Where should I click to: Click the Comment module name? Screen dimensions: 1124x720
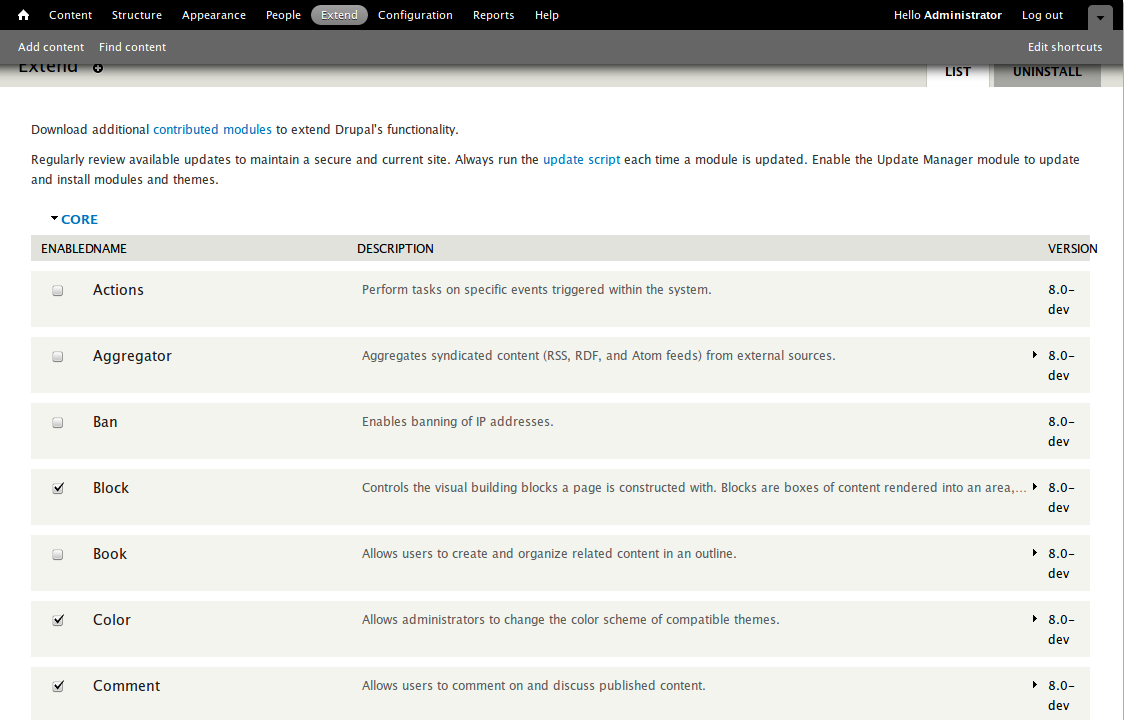tap(127, 686)
